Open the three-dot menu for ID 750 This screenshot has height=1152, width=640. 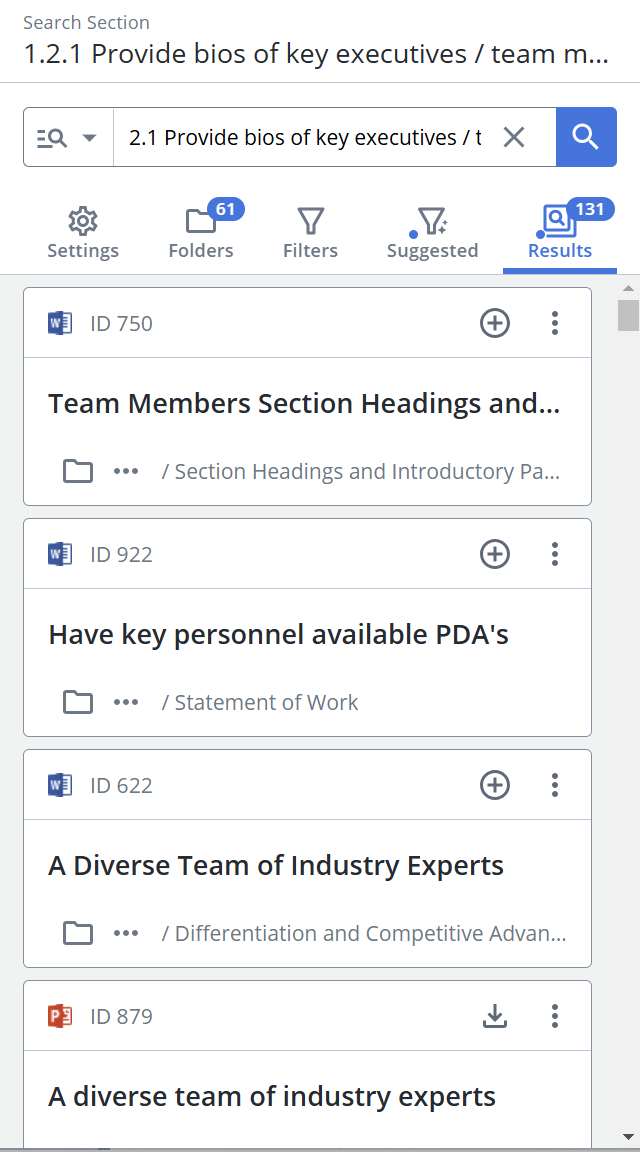[x=555, y=323]
